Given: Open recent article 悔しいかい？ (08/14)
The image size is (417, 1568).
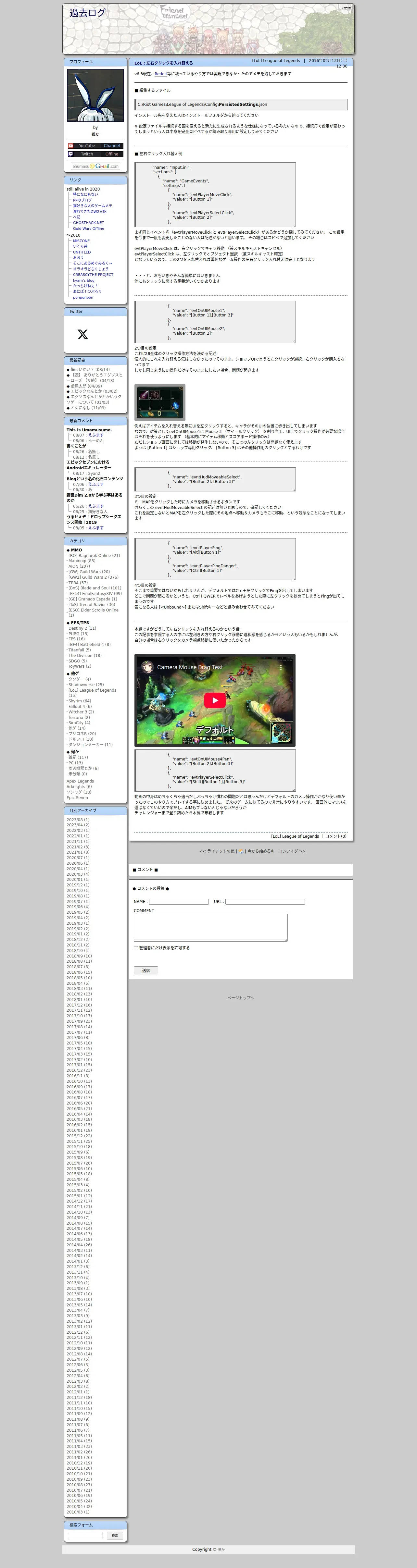Looking at the screenshot, I should [90, 369].
